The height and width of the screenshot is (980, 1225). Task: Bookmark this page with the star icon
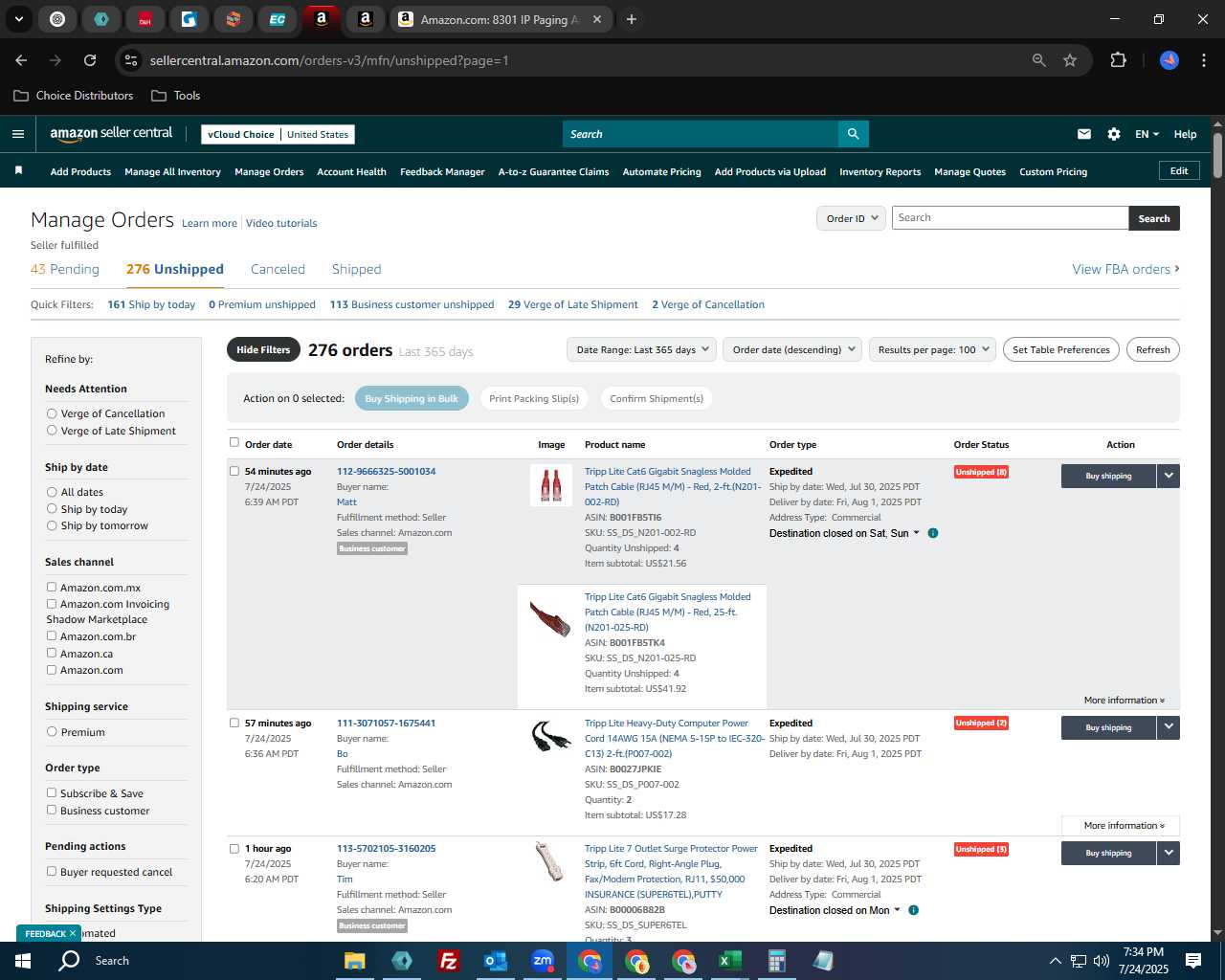pos(1070,60)
